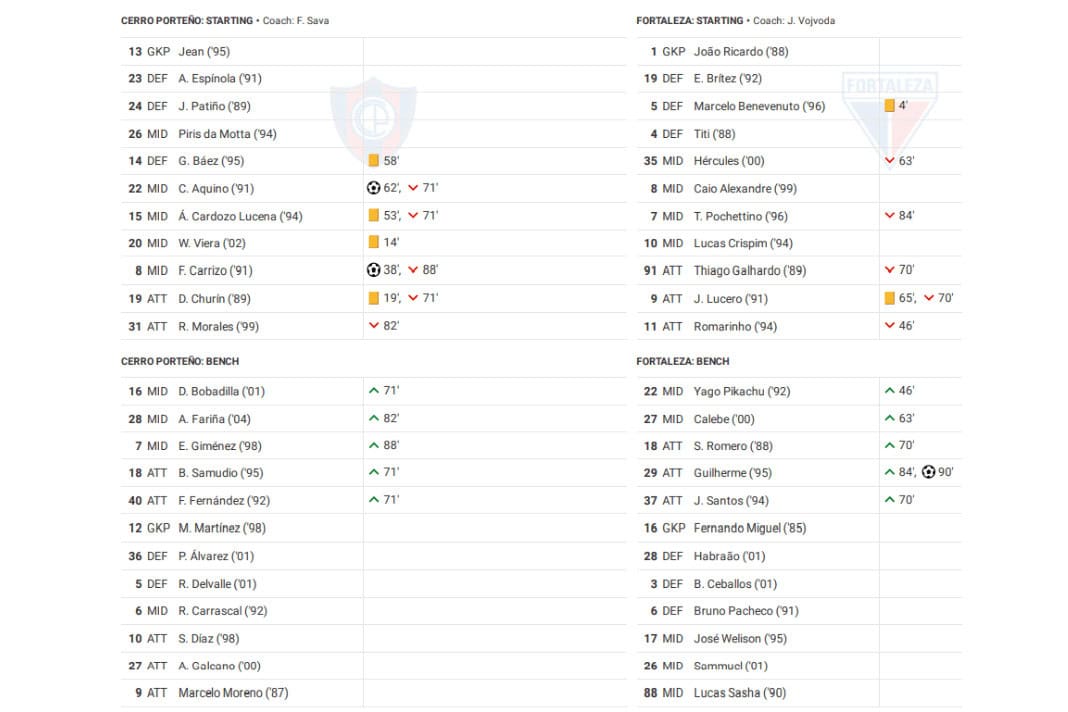1068x712 pixels.
Task: Click D. Churín's yellow card icon
Action: (x=373, y=298)
